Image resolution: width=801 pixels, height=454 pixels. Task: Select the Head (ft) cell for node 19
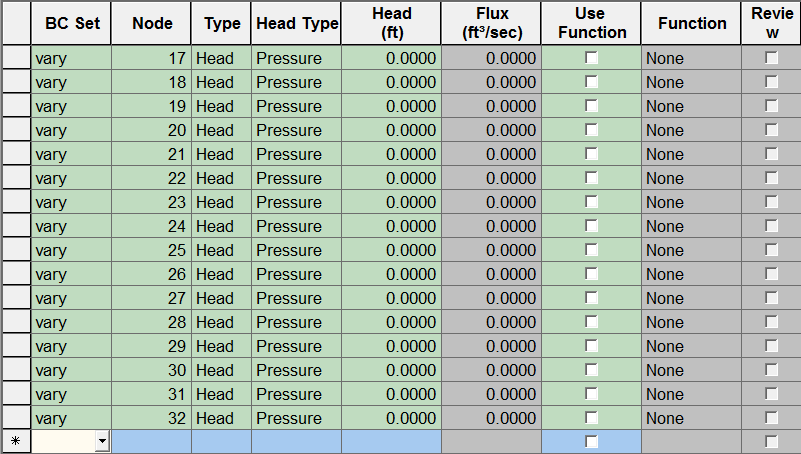(x=391, y=106)
